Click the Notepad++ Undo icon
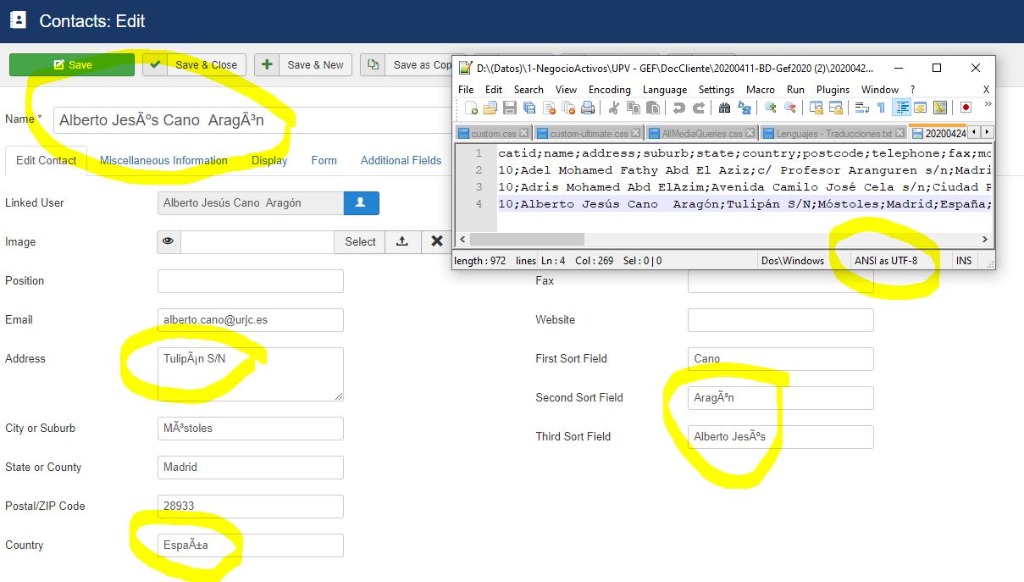1024x582 pixels. (x=679, y=108)
